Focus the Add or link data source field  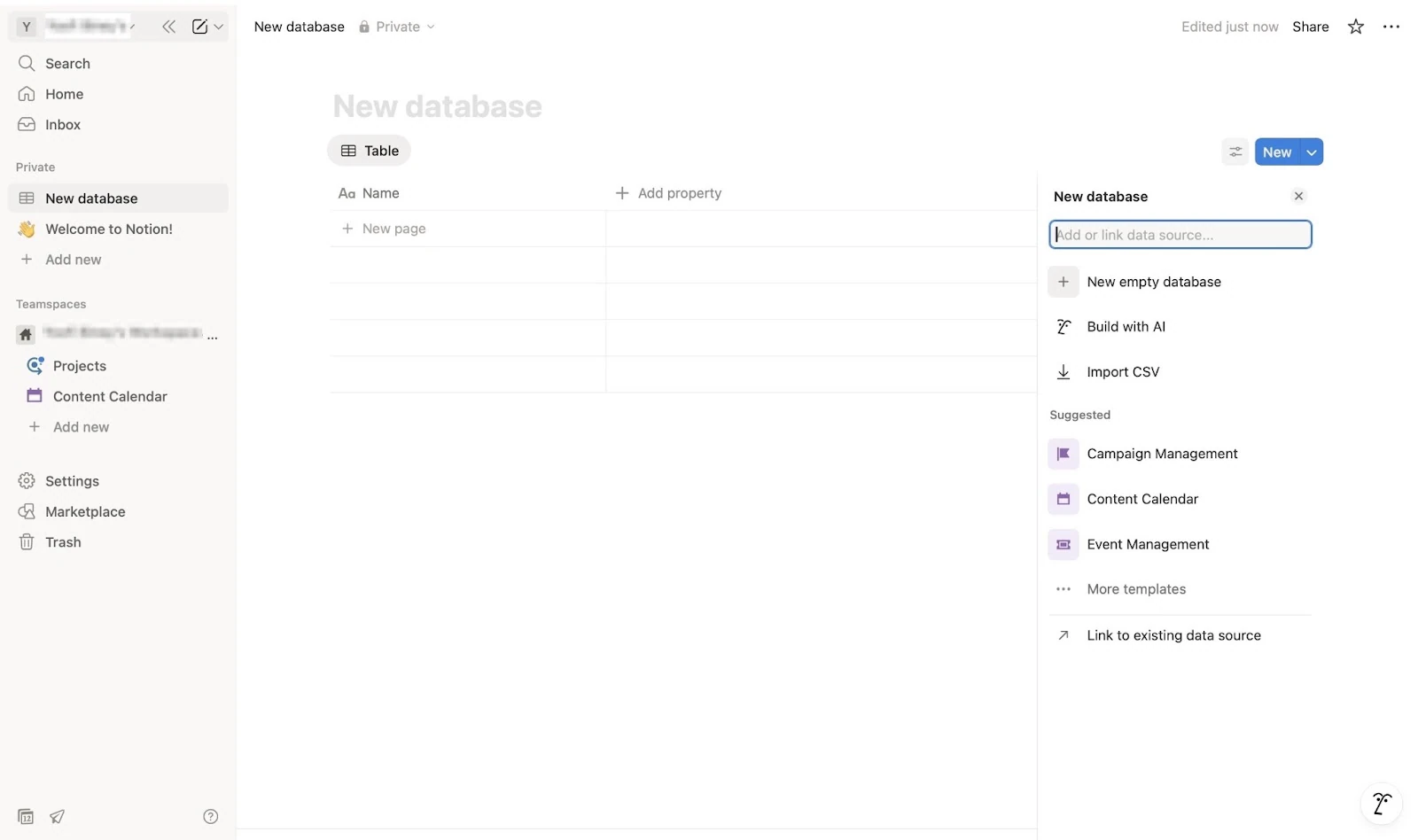[1180, 235]
